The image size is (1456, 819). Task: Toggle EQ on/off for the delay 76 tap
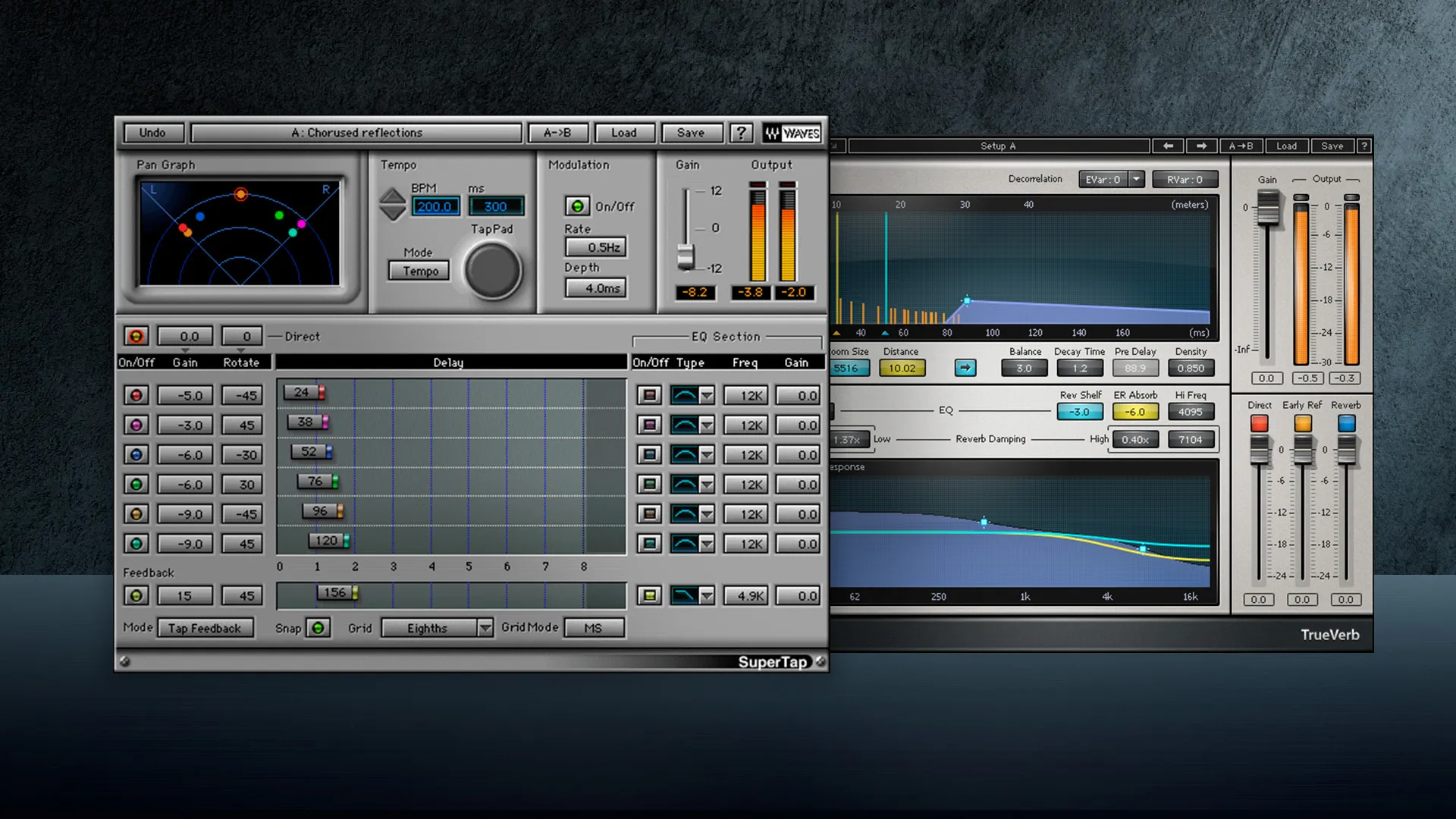pyautogui.click(x=649, y=484)
